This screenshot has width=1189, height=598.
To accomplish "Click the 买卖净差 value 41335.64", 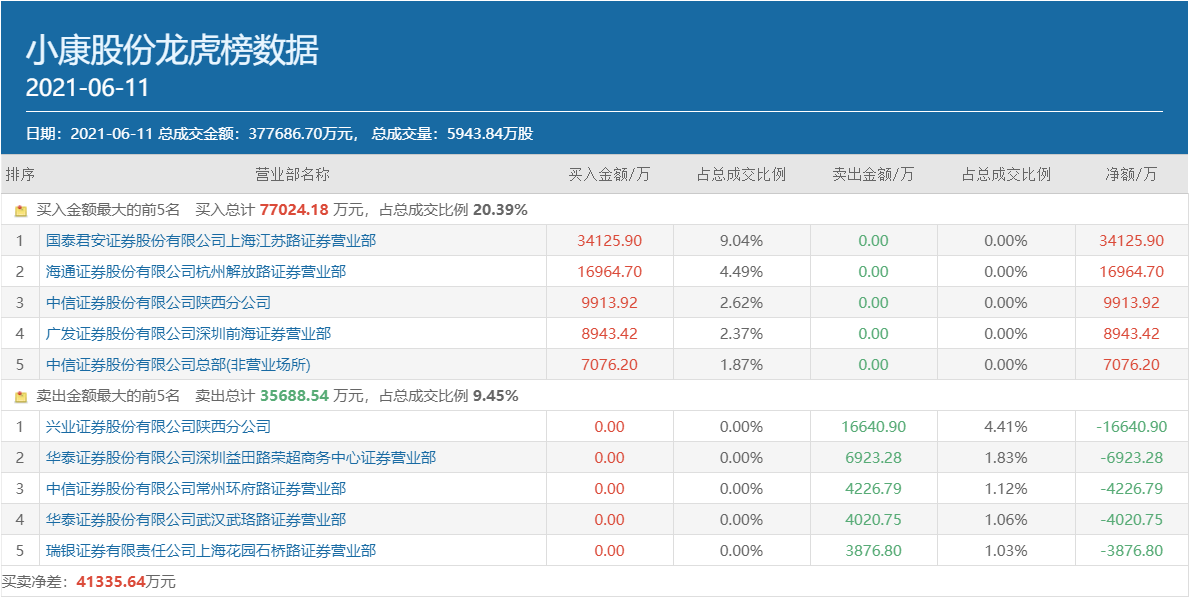I will [111, 582].
